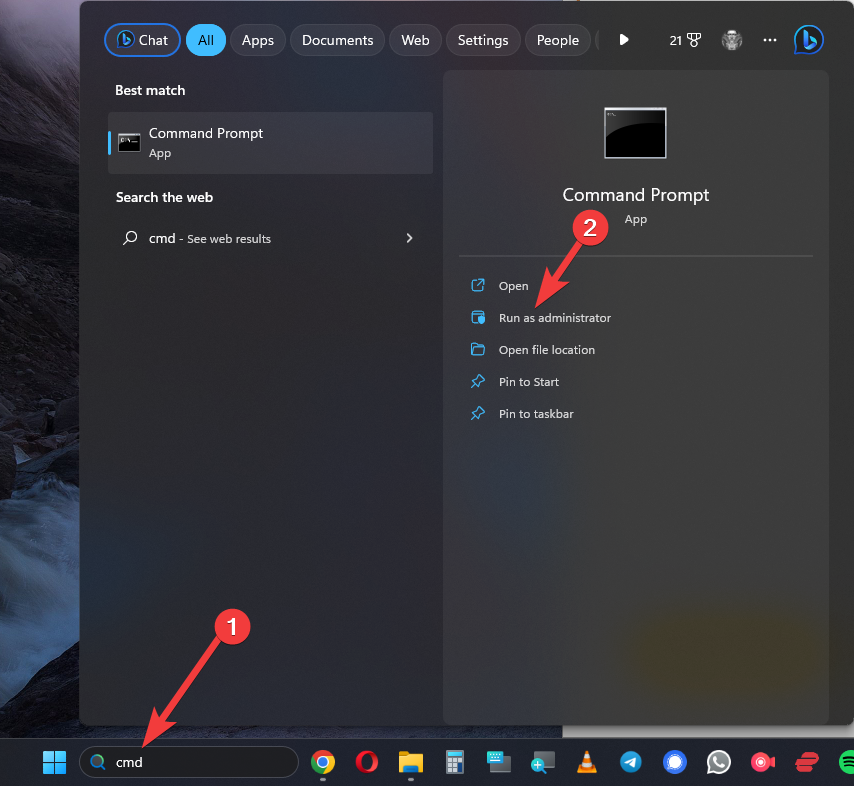Open Spotify from the taskbar

click(846, 763)
